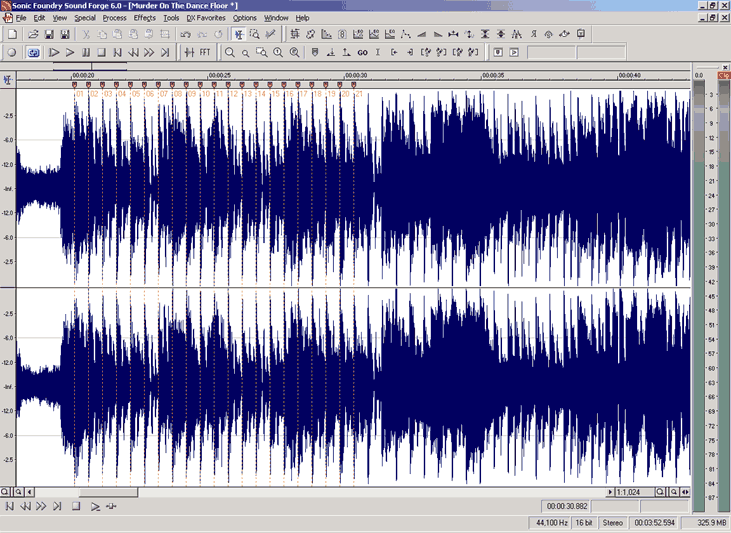Click the Record button in transport toolbar

tap(12, 53)
